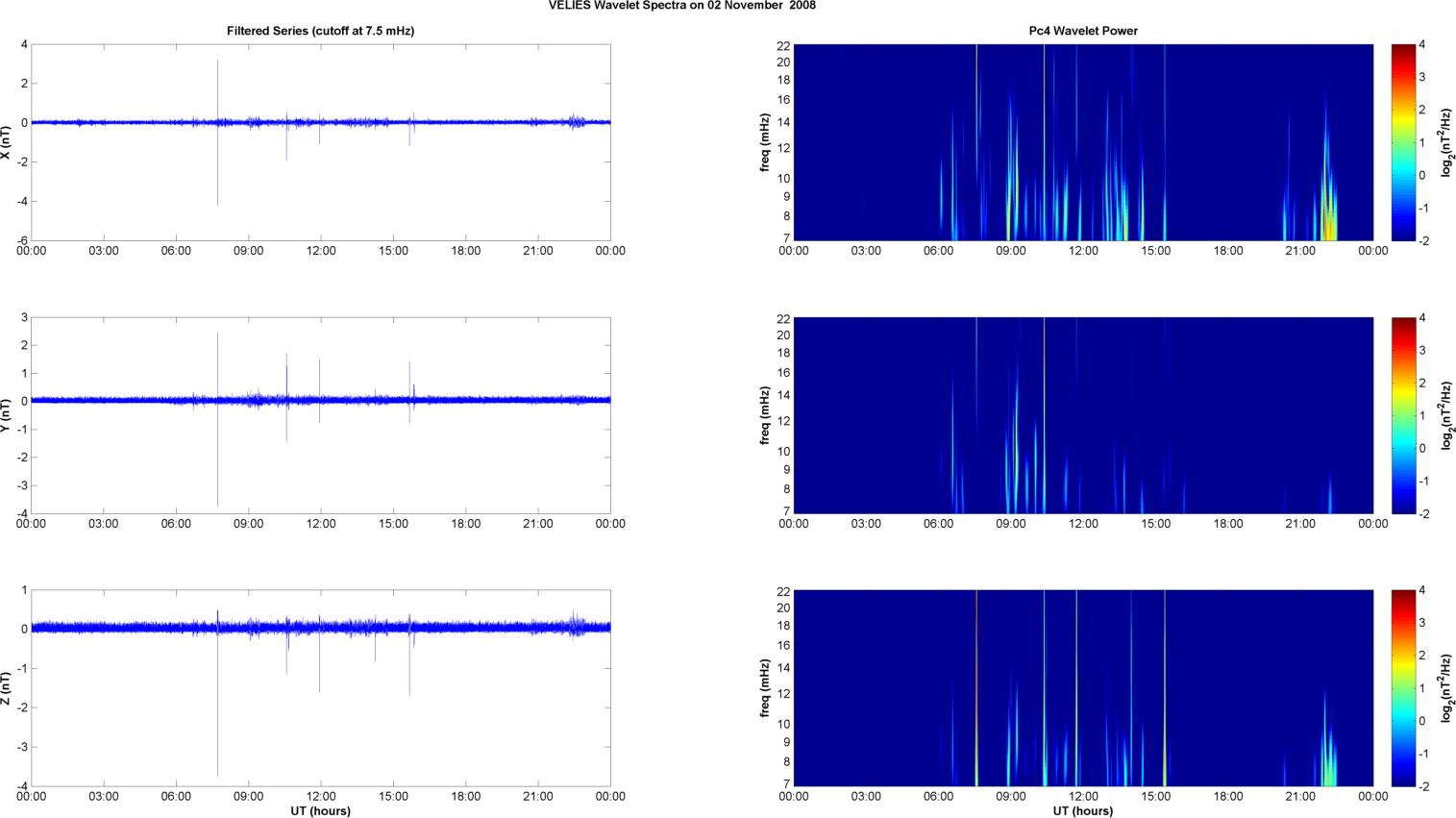This screenshot has height=818, width=1456.
Task: Click the Pc4 Wavelet Power heading
Action: 1083,31
